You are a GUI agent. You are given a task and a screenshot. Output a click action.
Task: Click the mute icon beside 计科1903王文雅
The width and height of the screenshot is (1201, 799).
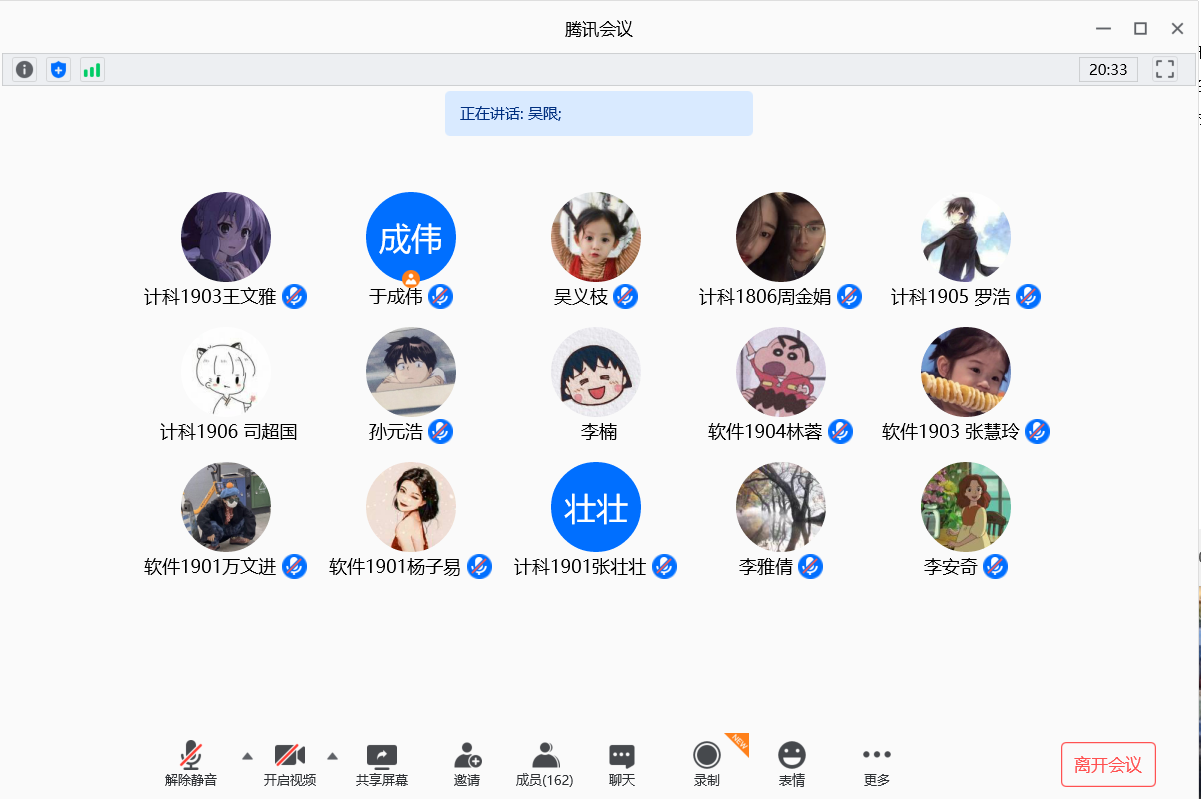[293, 296]
